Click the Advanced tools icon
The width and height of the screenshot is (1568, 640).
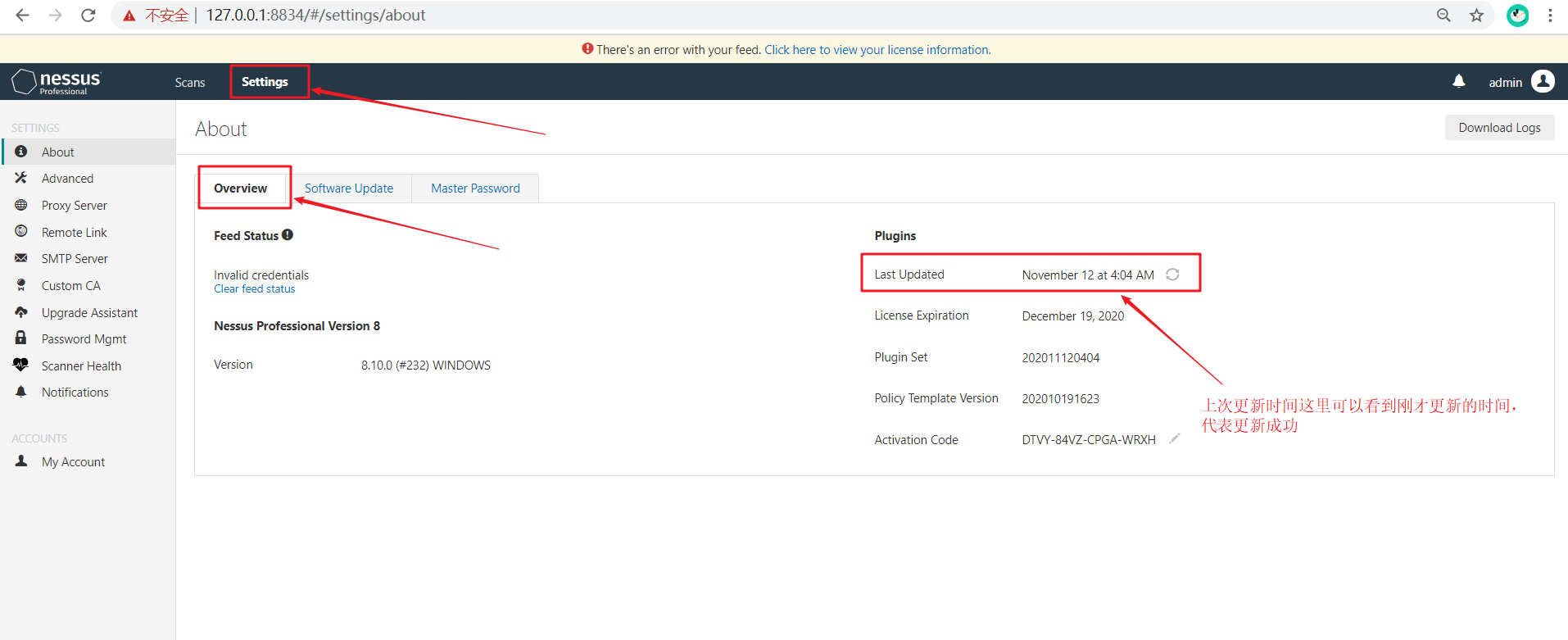[x=21, y=178]
